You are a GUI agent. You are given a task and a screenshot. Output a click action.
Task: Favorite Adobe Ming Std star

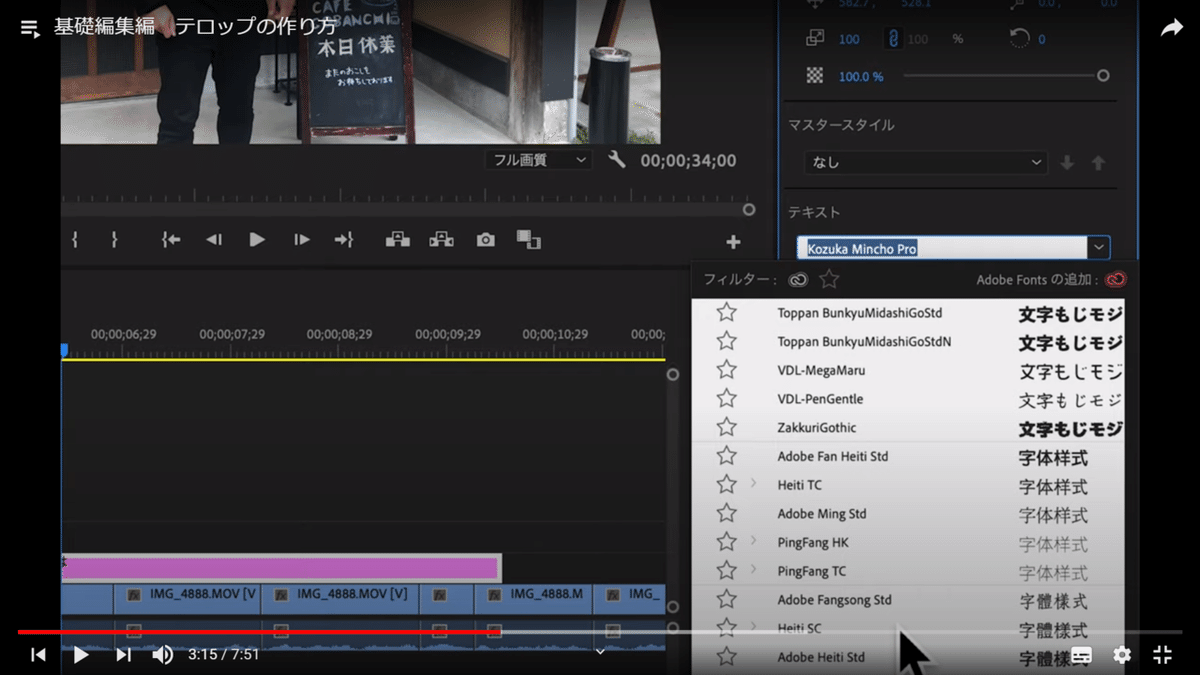(x=726, y=514)
